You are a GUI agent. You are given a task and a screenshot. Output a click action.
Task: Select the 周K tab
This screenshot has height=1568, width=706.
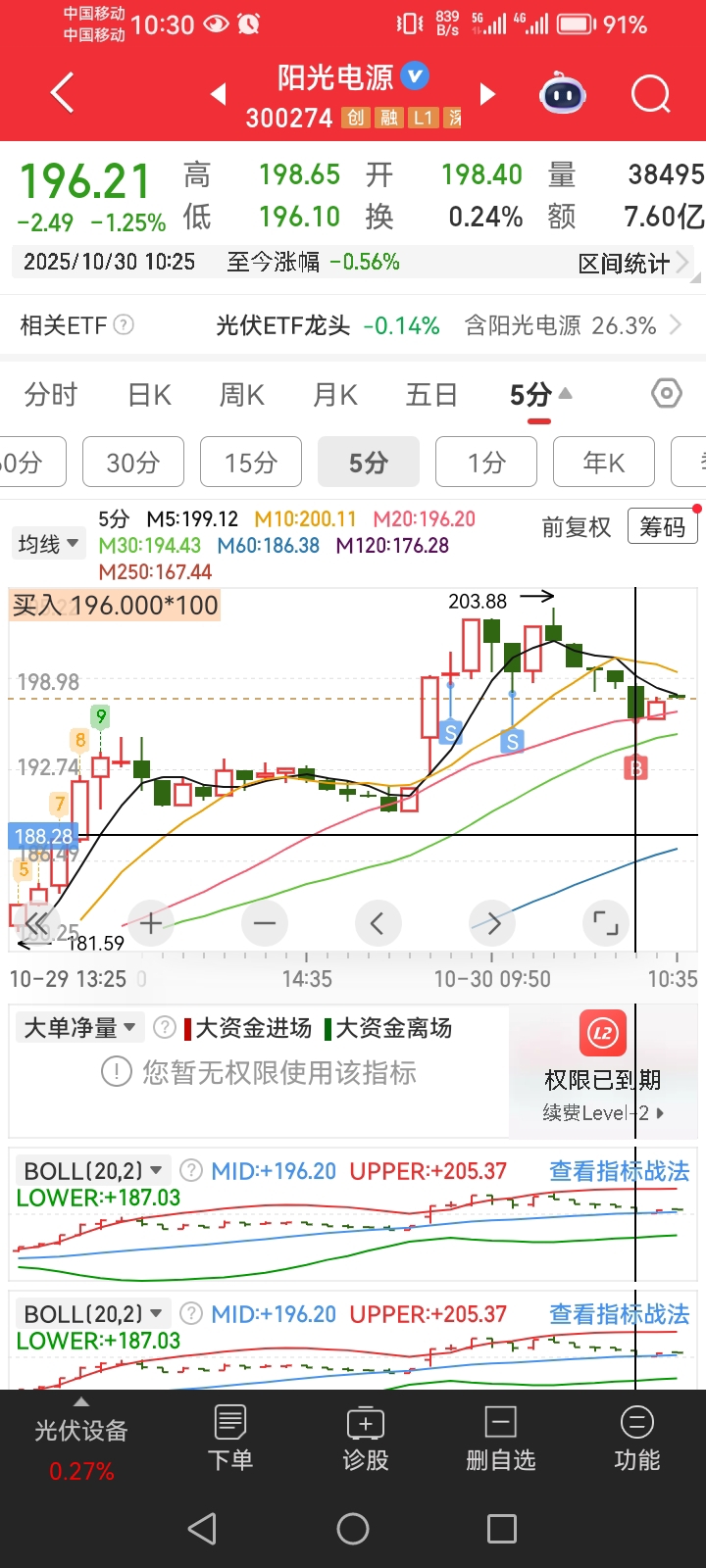coord(242,395)
